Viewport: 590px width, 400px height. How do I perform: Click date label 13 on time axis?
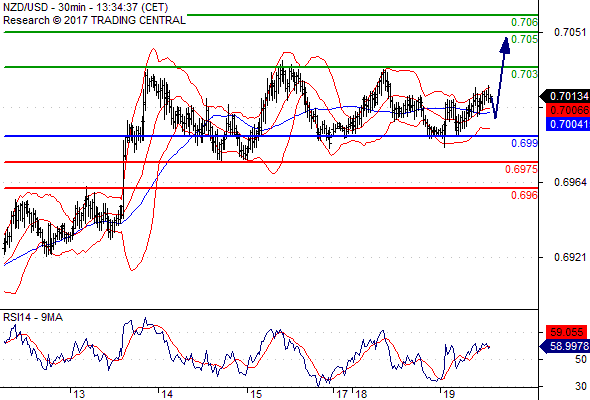[x=79, y=394]
